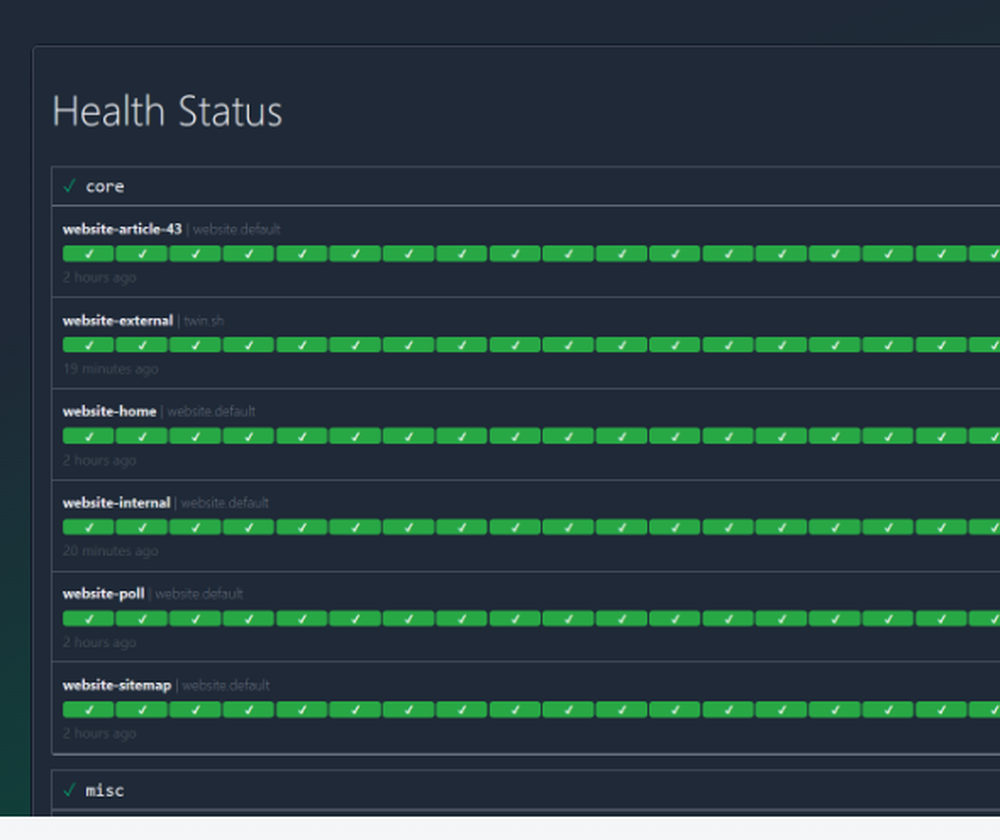Click 'website.default' beside website-poll
1000x840 pixels.
pyautogui.click(x=199, y=594)
